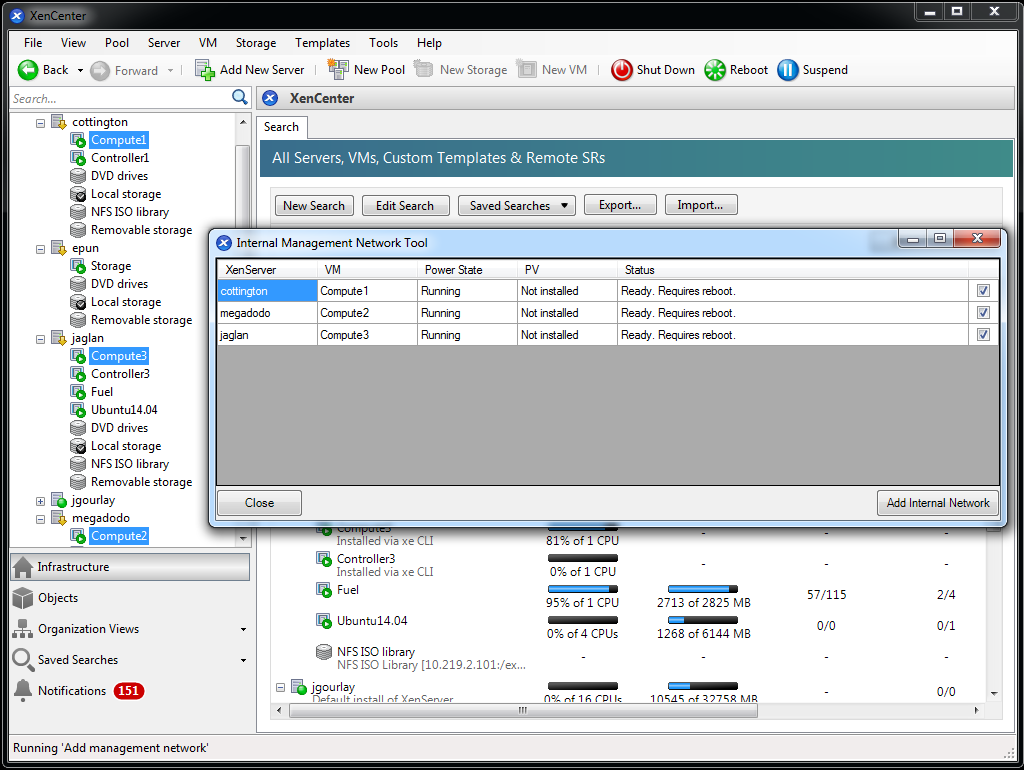Click Fuel's 95% CPU usage bar
This screenshot has width=1024, height=770.
[583, 589]
